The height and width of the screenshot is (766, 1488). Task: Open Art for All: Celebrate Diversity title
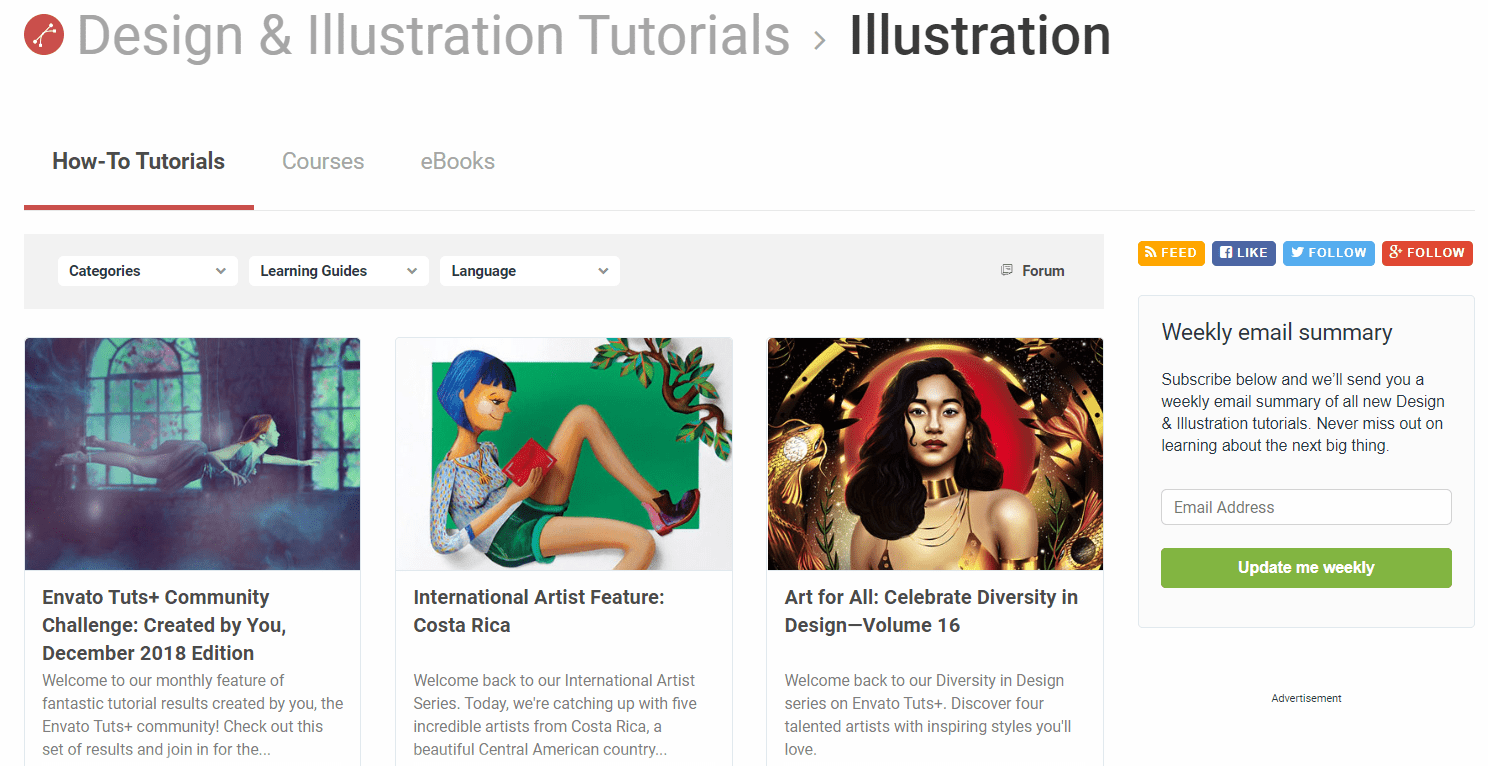[931, 611]
